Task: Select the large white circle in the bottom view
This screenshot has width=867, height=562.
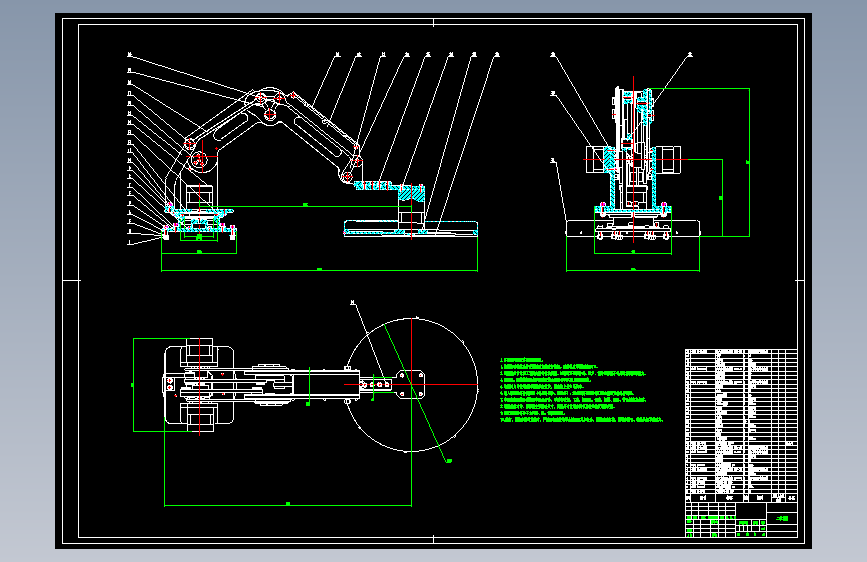Action: coord(411,385)
